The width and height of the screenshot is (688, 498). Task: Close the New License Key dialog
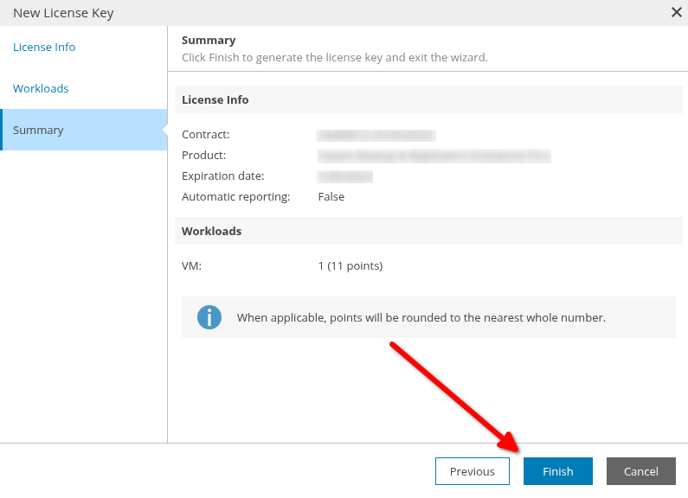tap(676, 12)
